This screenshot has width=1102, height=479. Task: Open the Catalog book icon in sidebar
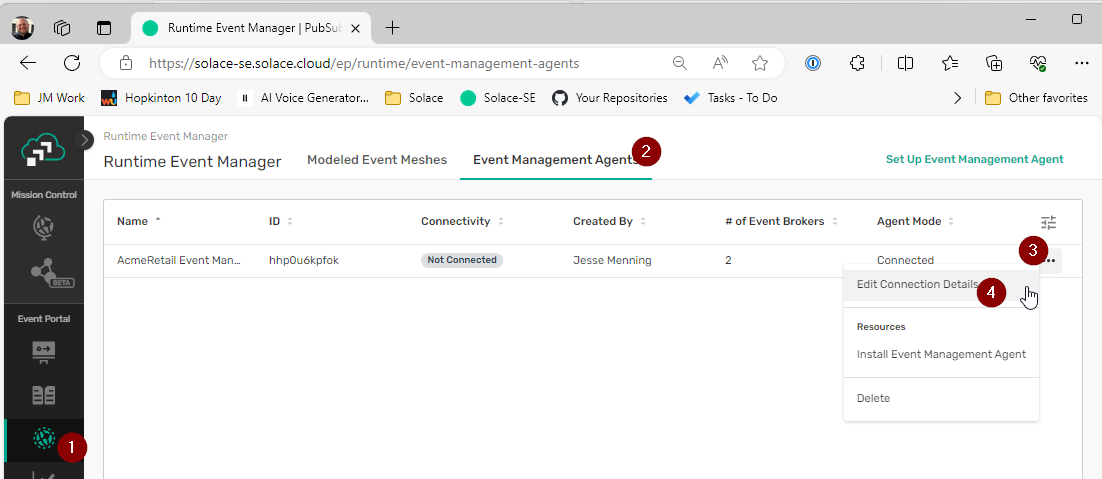pyautogui.click(x=43, y=395)
